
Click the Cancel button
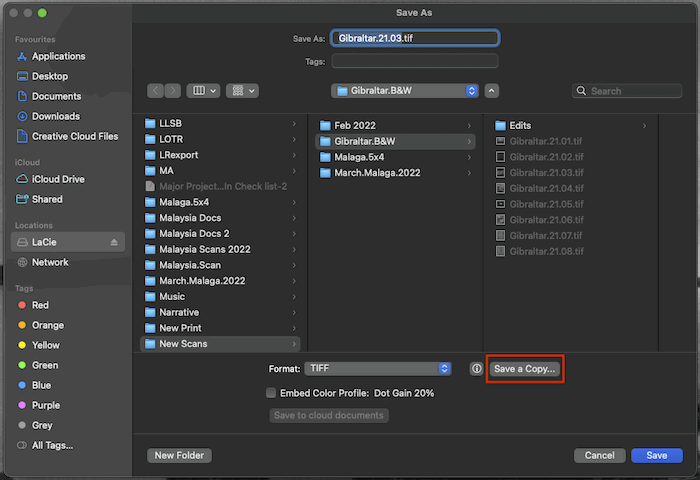(x=599, y=455)
